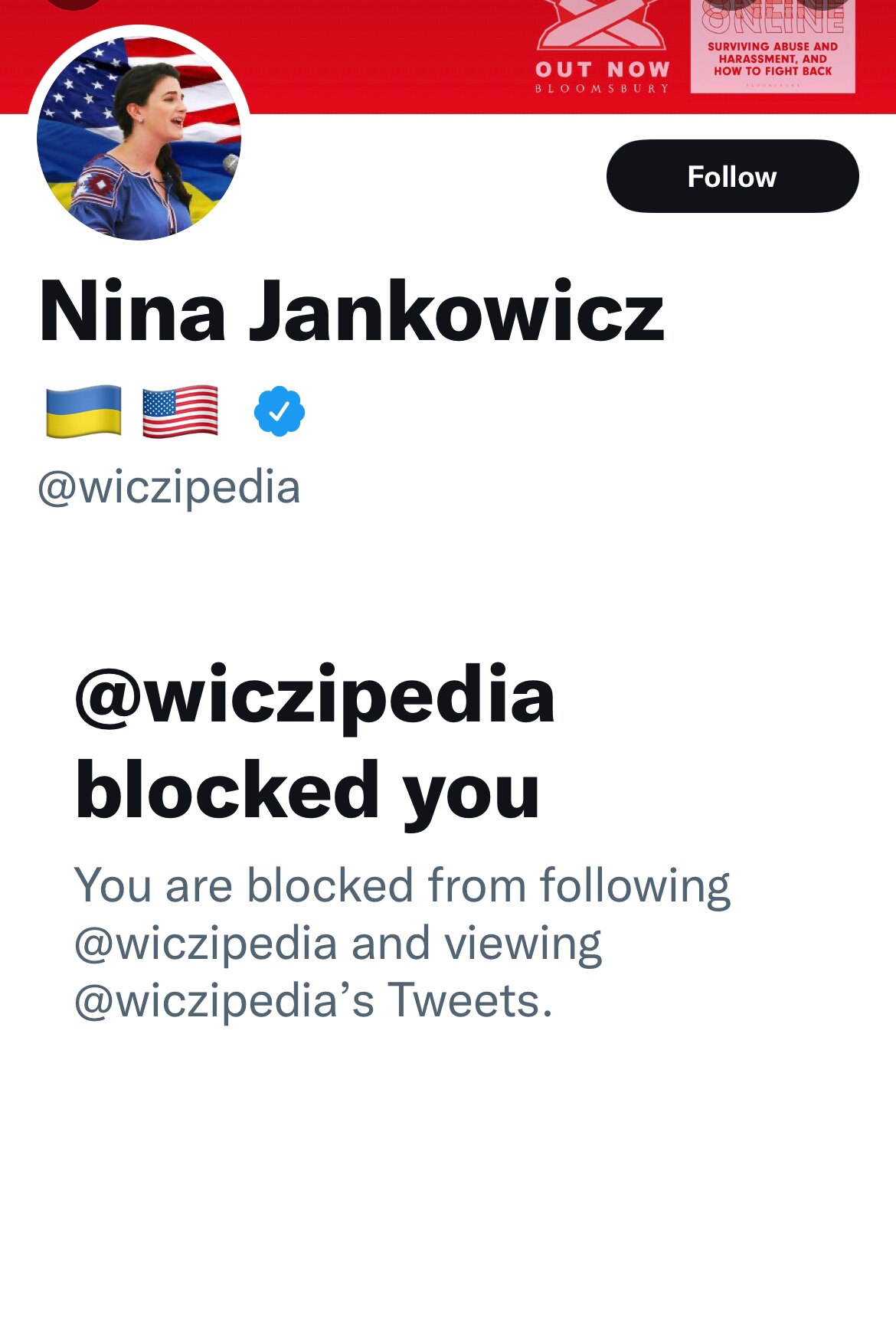Select the Nina Jankowicz display name
896x1325 pixels.
pyautogui.click(x=352, y=312)
